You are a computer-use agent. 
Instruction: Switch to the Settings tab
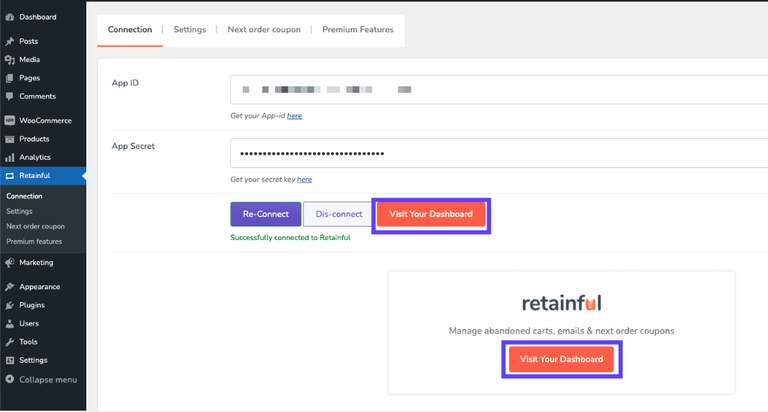click(x=190, y=30)
